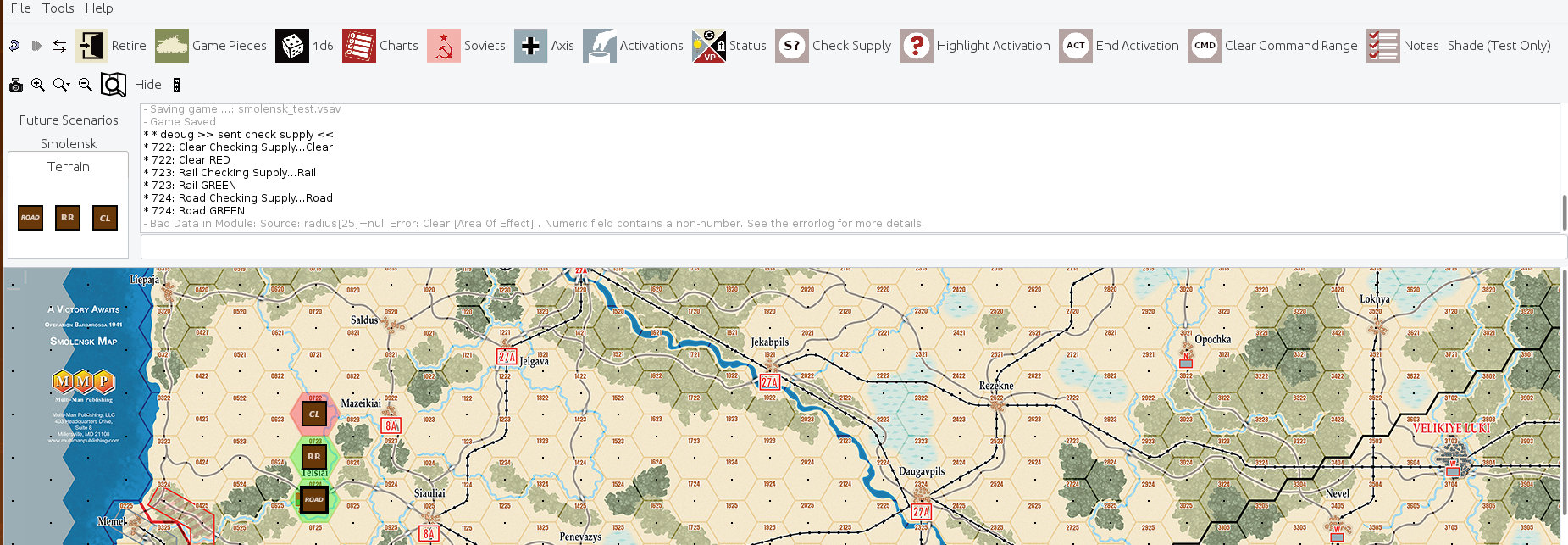
Task: Open the Soviets hammer-and-sickle icon
Action: click(444, 46)
